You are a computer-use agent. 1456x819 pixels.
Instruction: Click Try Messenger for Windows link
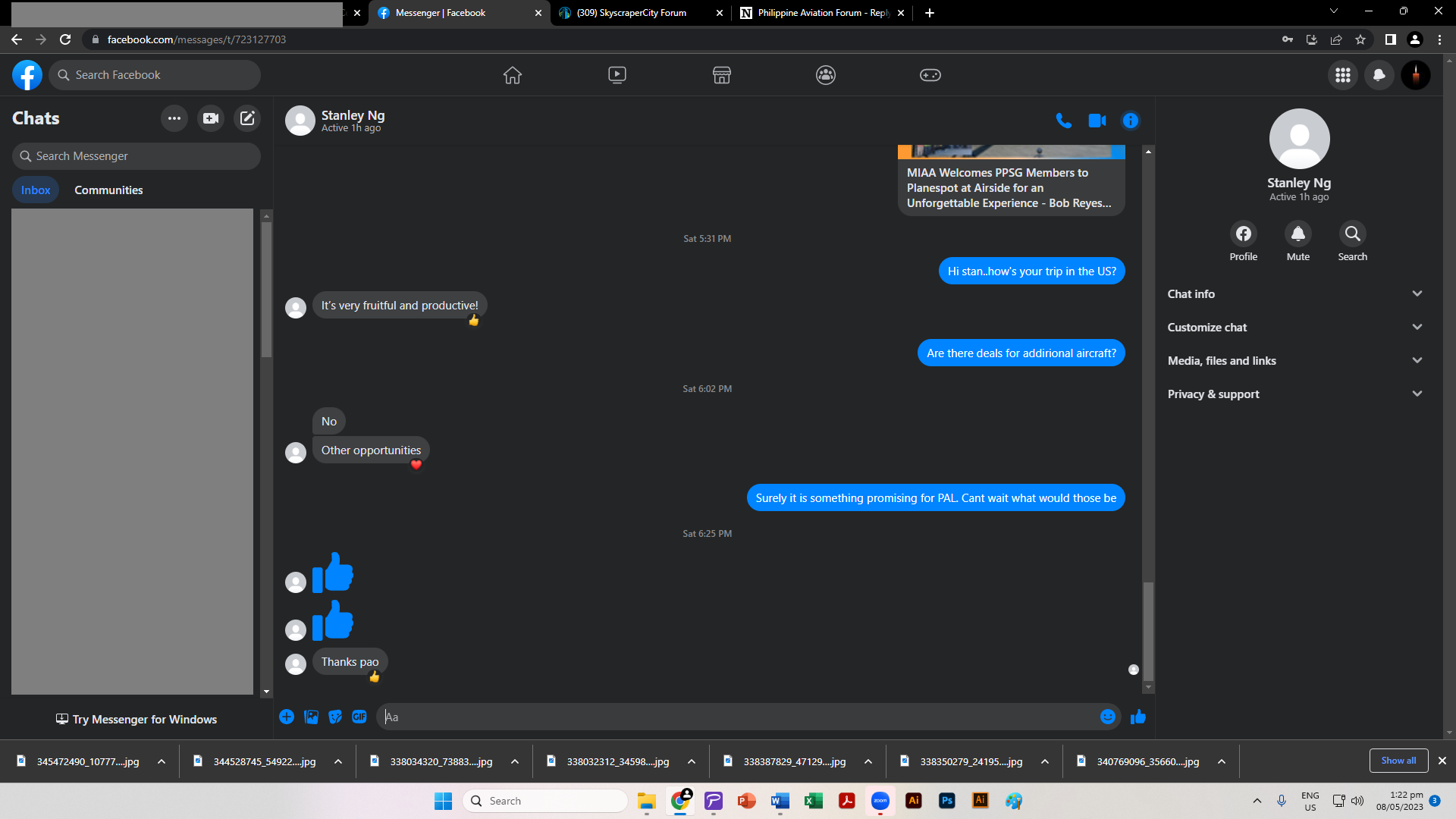coord(136,719)
